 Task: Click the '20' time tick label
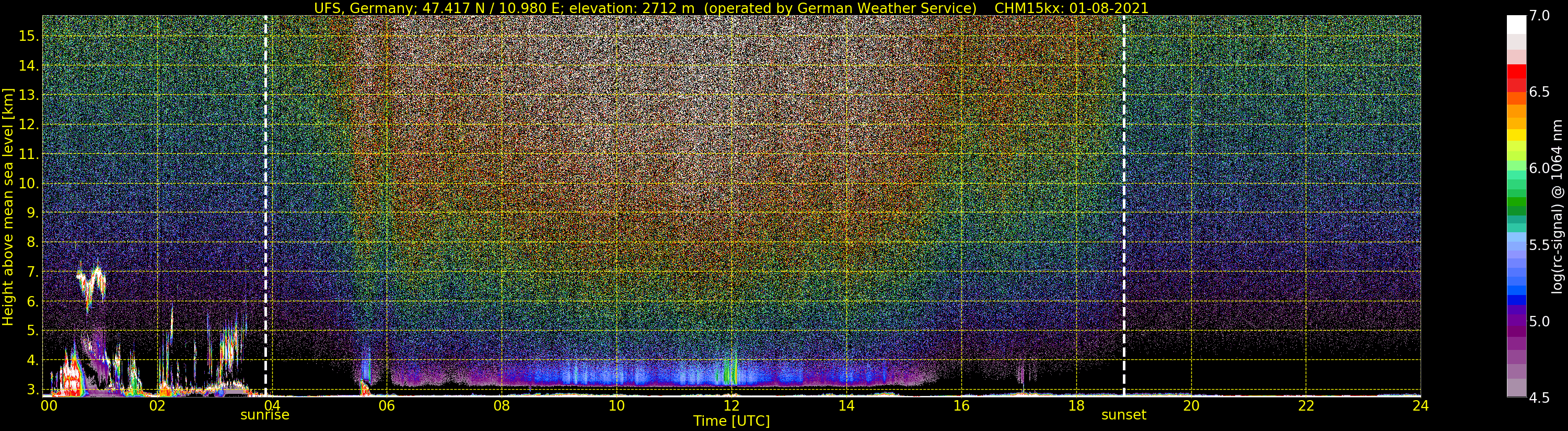tap(1191, 405)
